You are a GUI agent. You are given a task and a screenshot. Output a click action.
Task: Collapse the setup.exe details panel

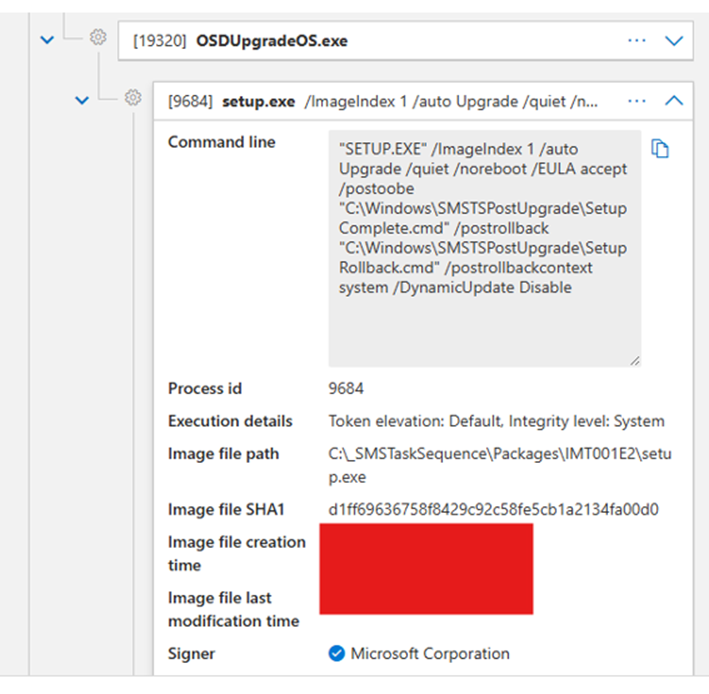674,100
